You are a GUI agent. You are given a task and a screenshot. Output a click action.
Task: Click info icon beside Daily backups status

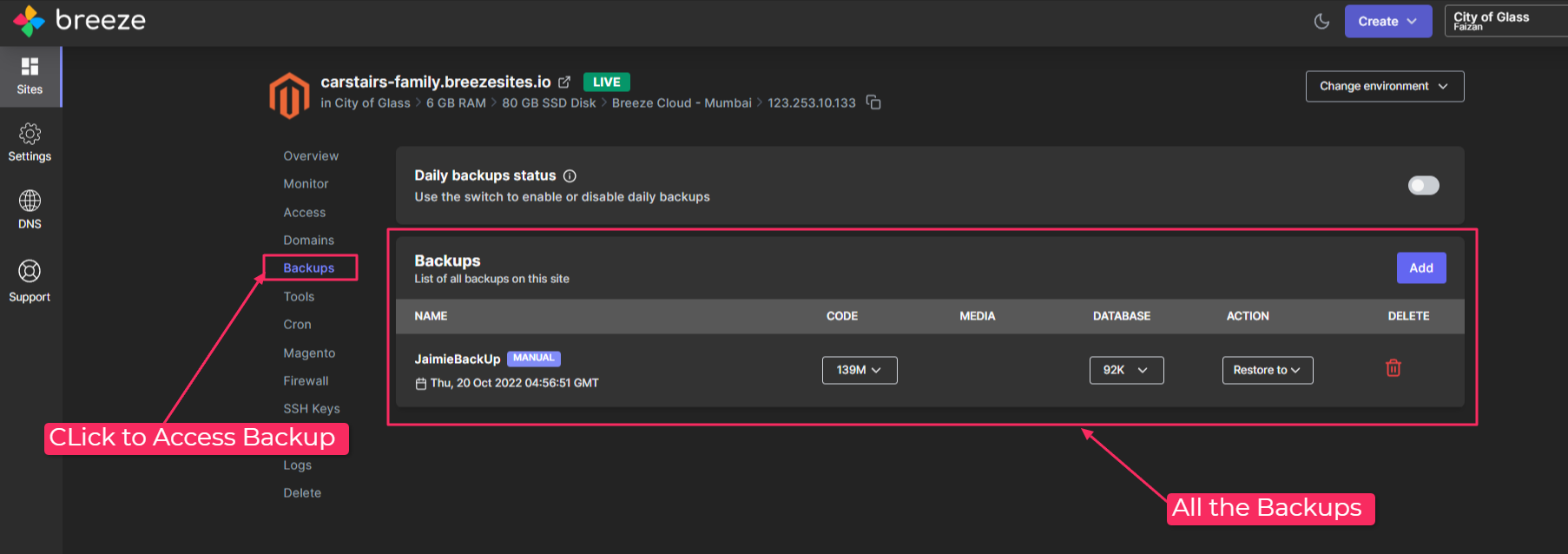pyautogui.click(x=570, y=175)
